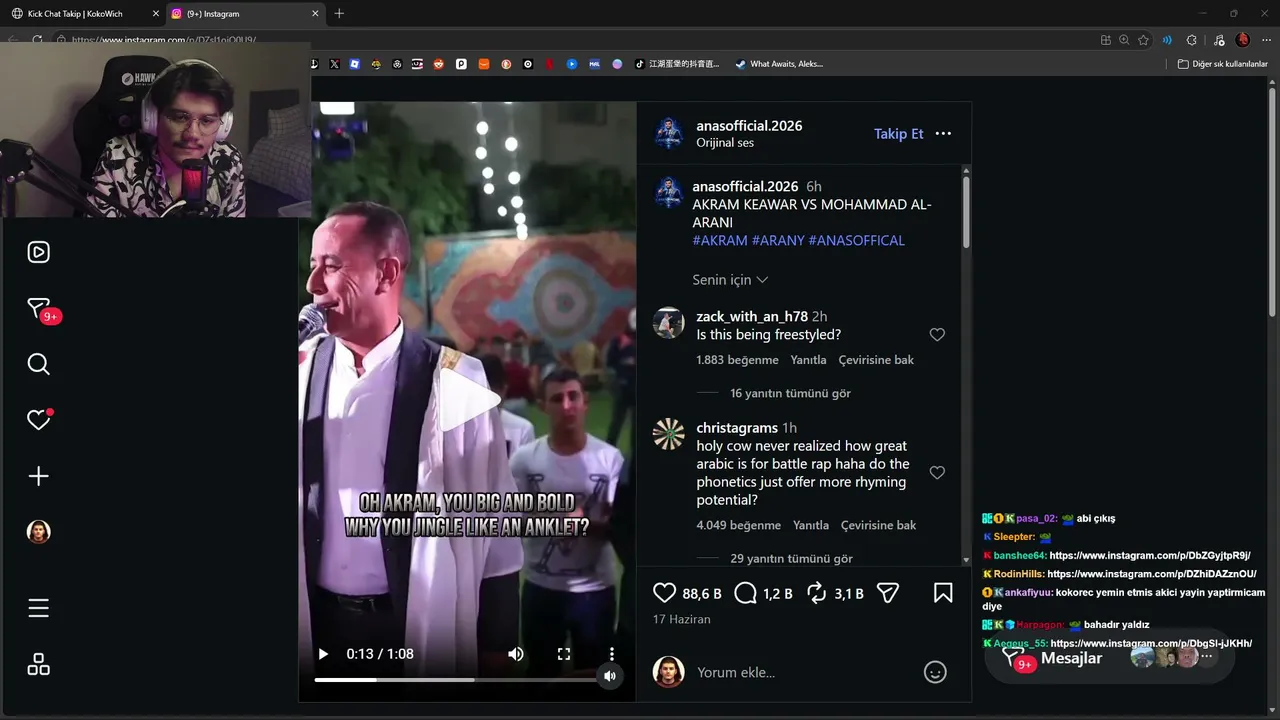Click the create new post plus icon
Image resolution: width=1280 pixels, height=720 pixels.
tap(38, 476)
